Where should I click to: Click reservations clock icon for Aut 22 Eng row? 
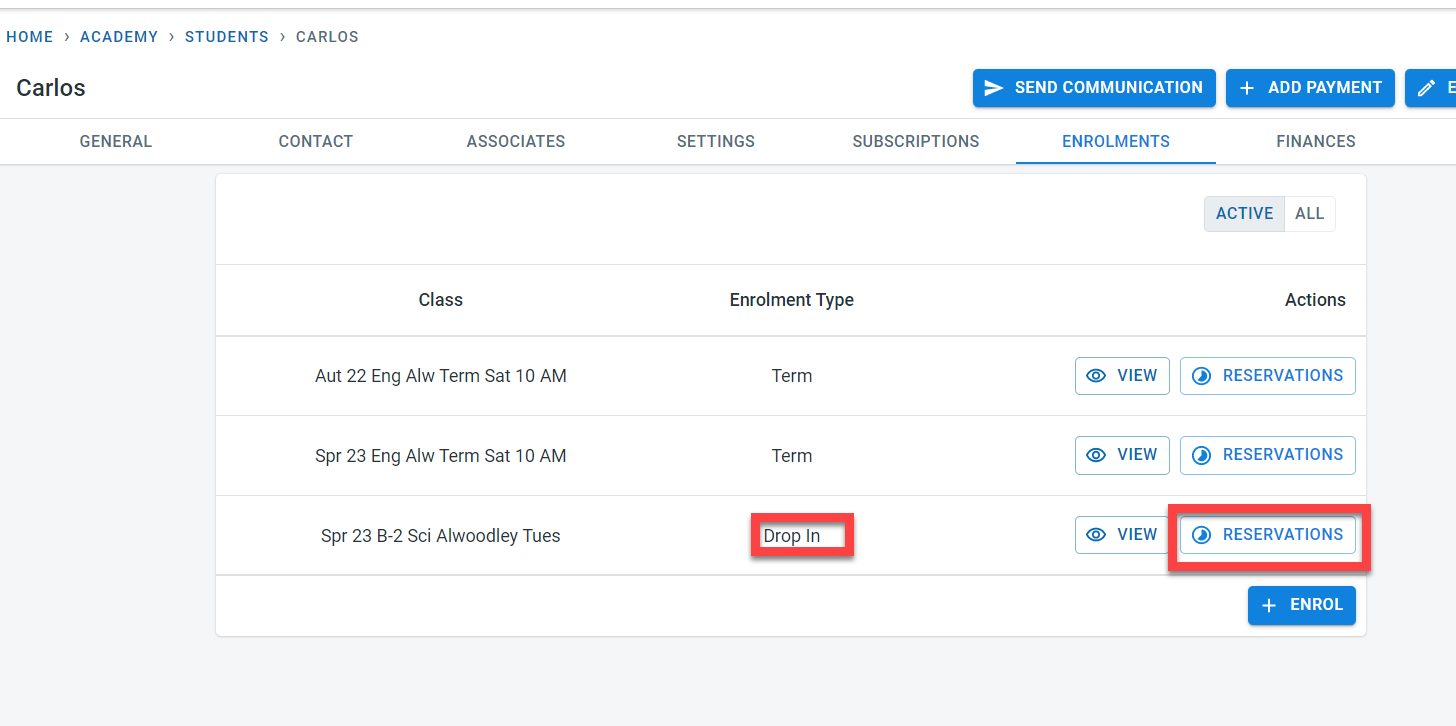(x=1202, y=376)
